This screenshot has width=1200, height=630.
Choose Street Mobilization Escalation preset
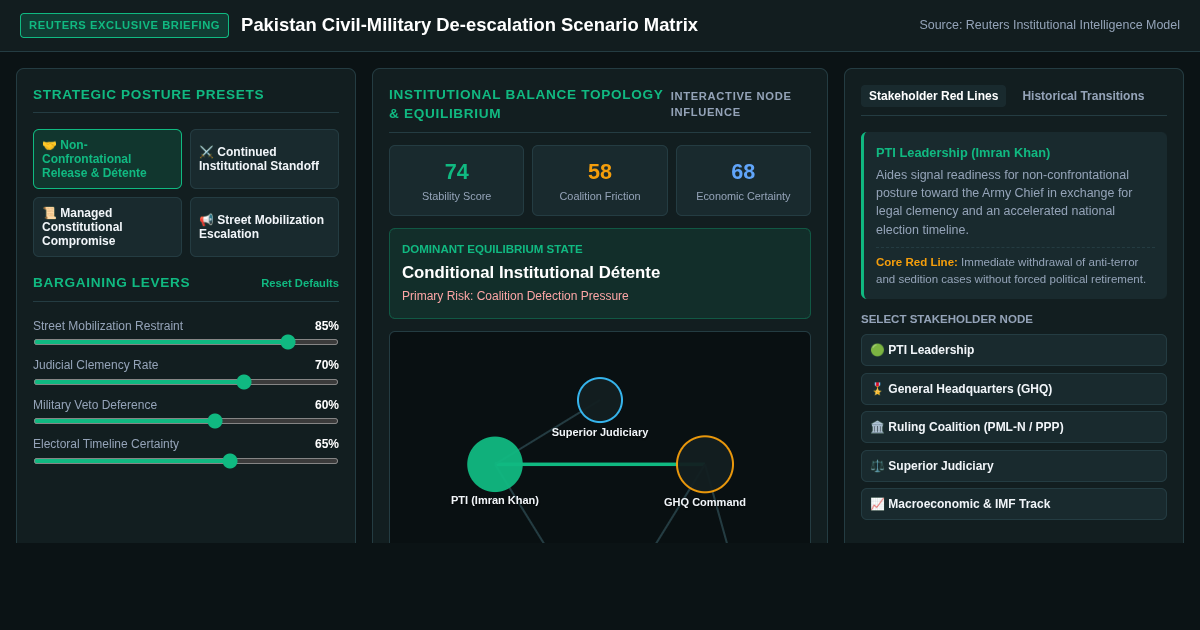[264, 227]
